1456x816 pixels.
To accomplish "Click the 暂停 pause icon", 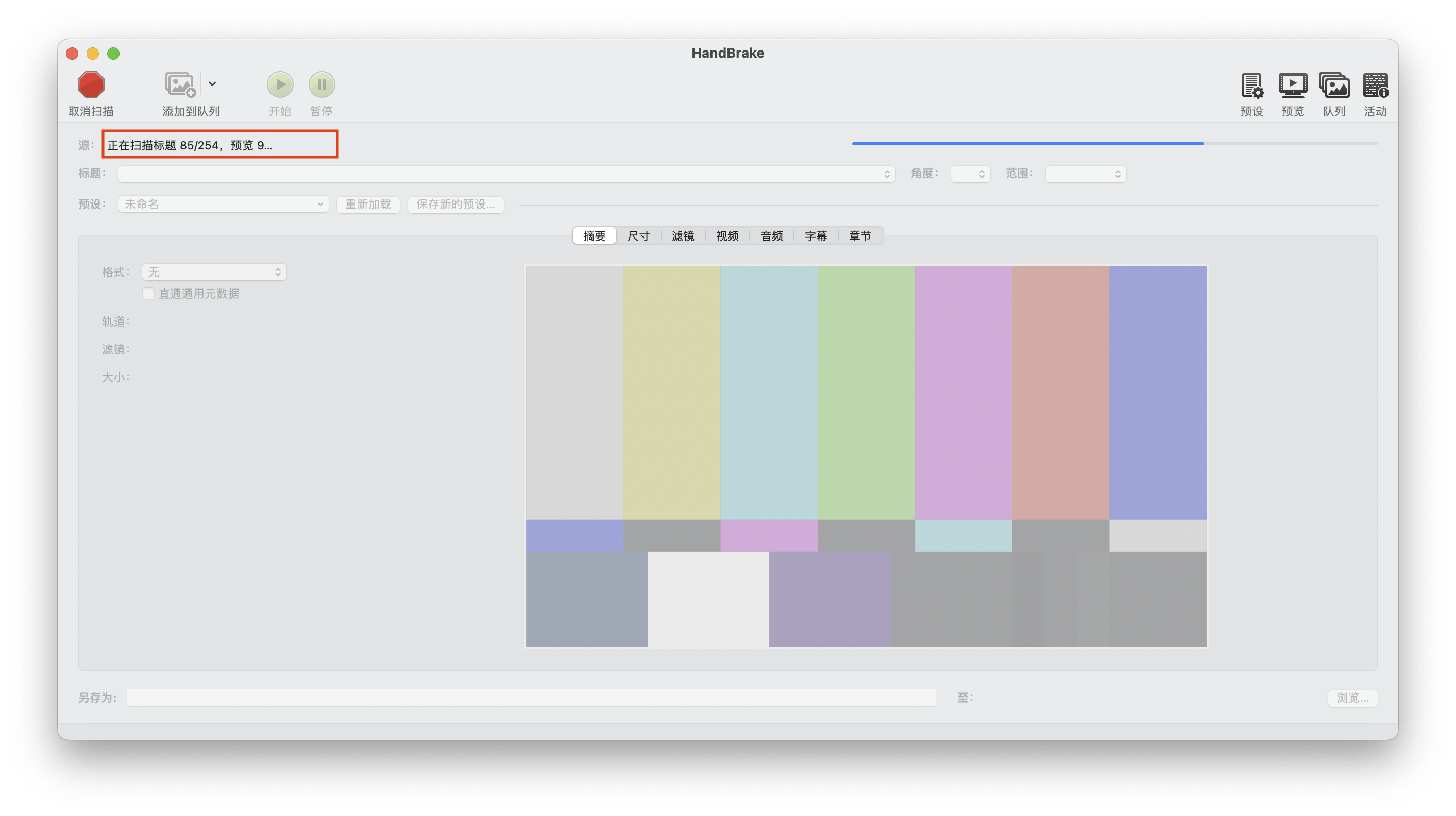I will 321,85.
